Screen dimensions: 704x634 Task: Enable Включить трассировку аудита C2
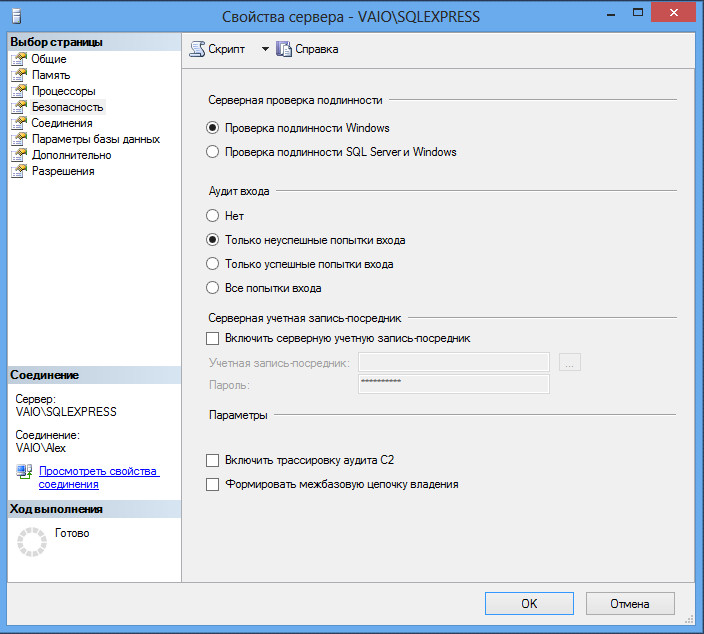point(212,460)
